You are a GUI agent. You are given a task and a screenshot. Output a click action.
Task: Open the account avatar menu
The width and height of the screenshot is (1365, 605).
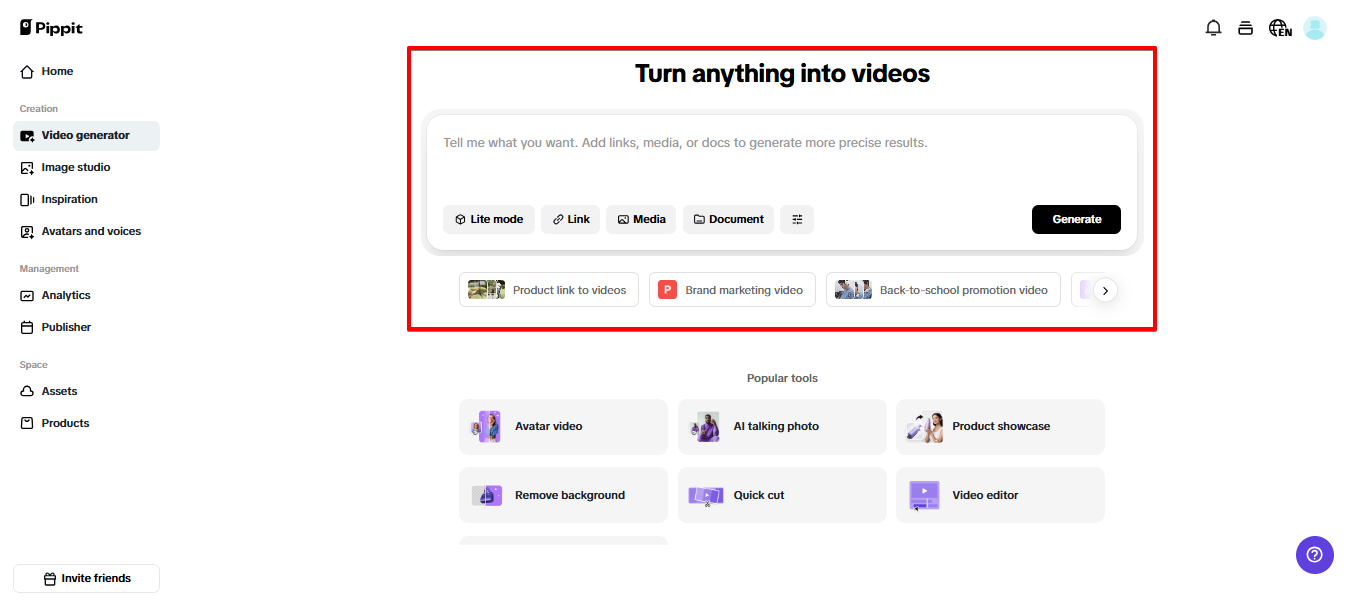coord(1314,27)
